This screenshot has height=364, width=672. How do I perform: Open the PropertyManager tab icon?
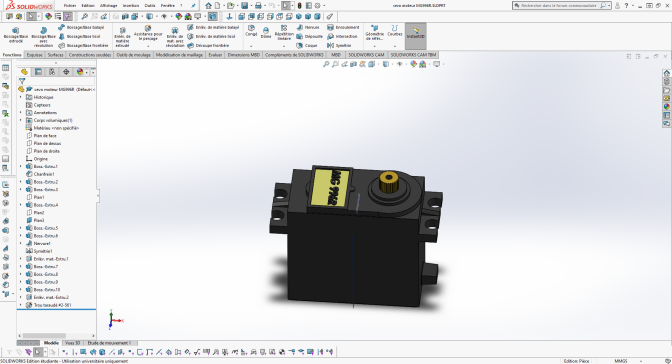click(38, 72)
